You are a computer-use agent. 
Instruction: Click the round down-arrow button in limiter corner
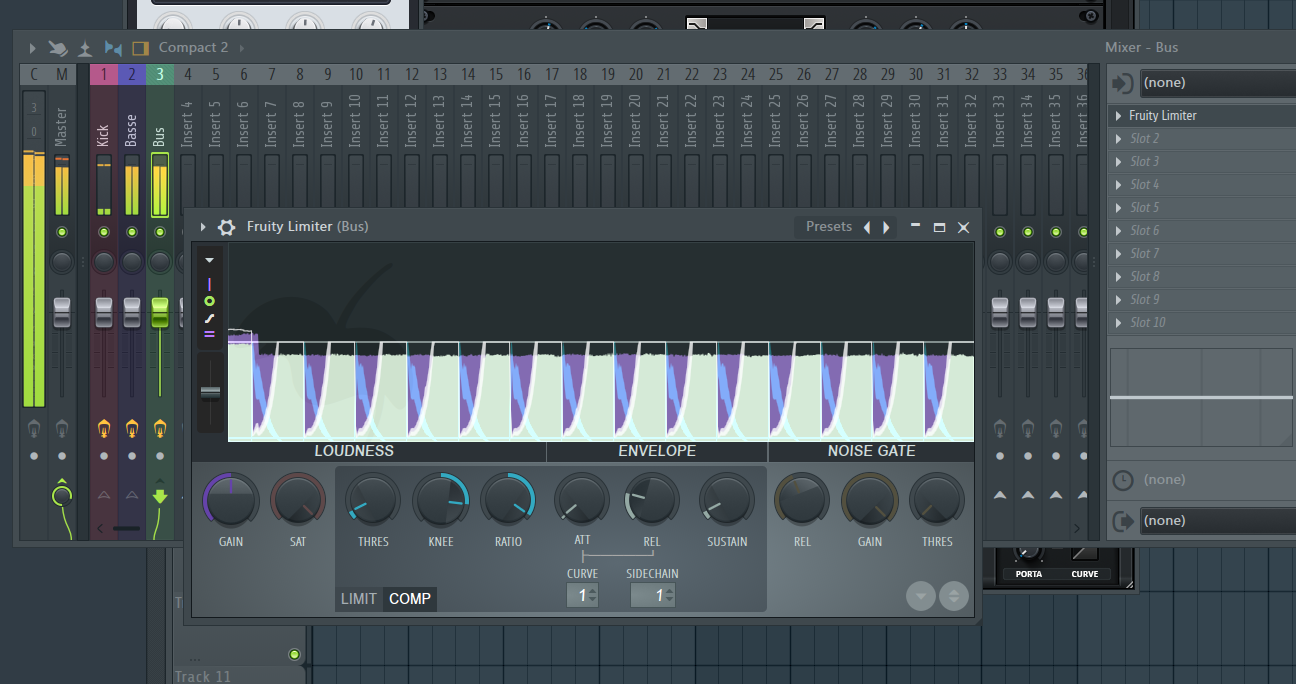click(921, 596)
